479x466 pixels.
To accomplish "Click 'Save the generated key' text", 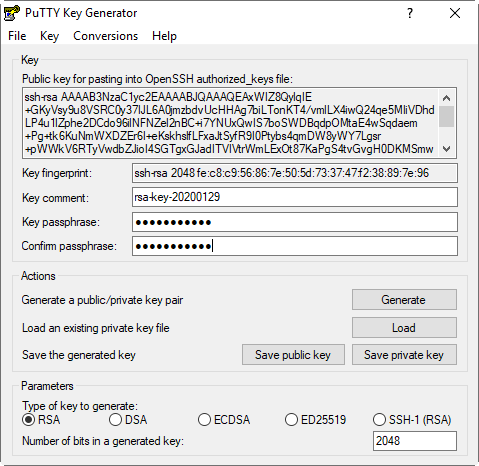I will click(x=79, y=355).
